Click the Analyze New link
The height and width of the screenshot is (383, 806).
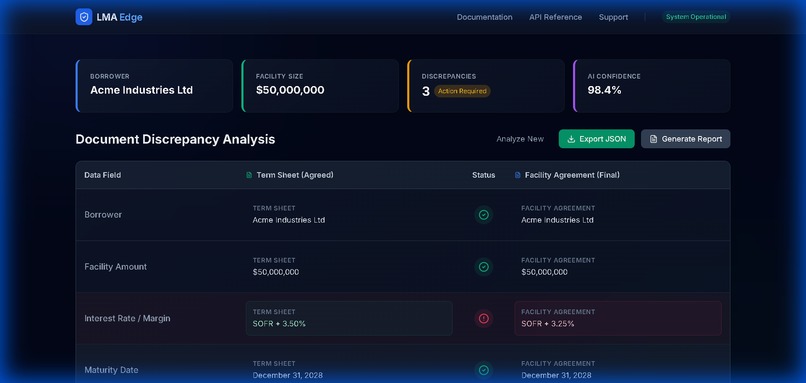pos(520,139)
